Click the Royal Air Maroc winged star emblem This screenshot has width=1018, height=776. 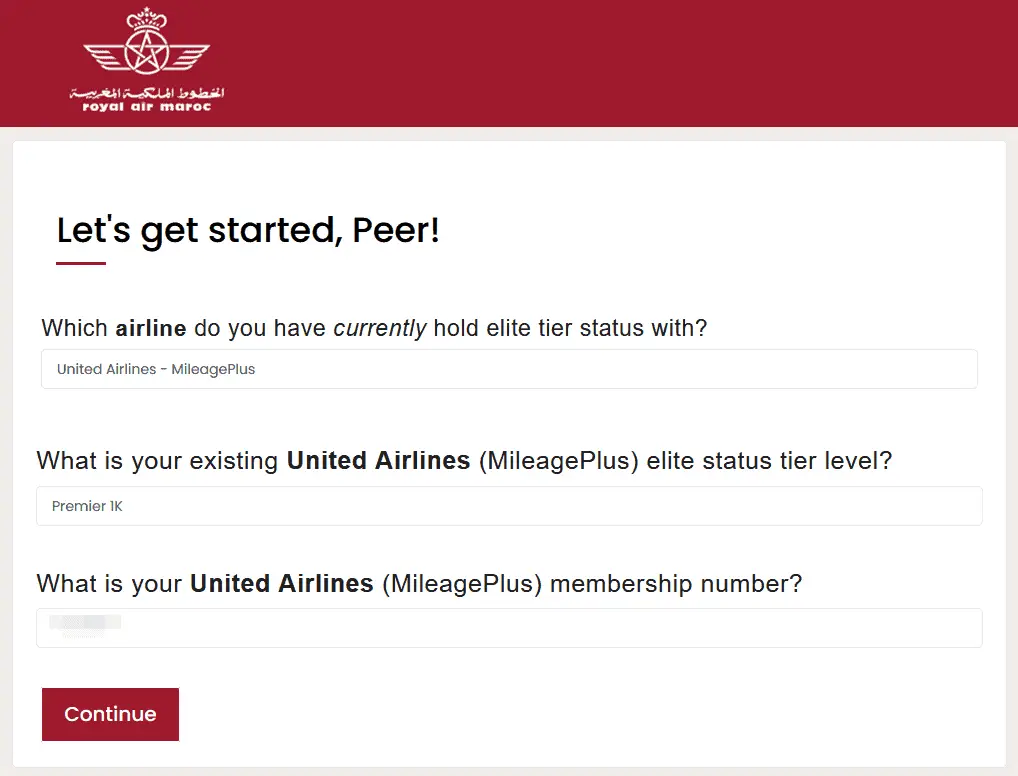(146, 56)
